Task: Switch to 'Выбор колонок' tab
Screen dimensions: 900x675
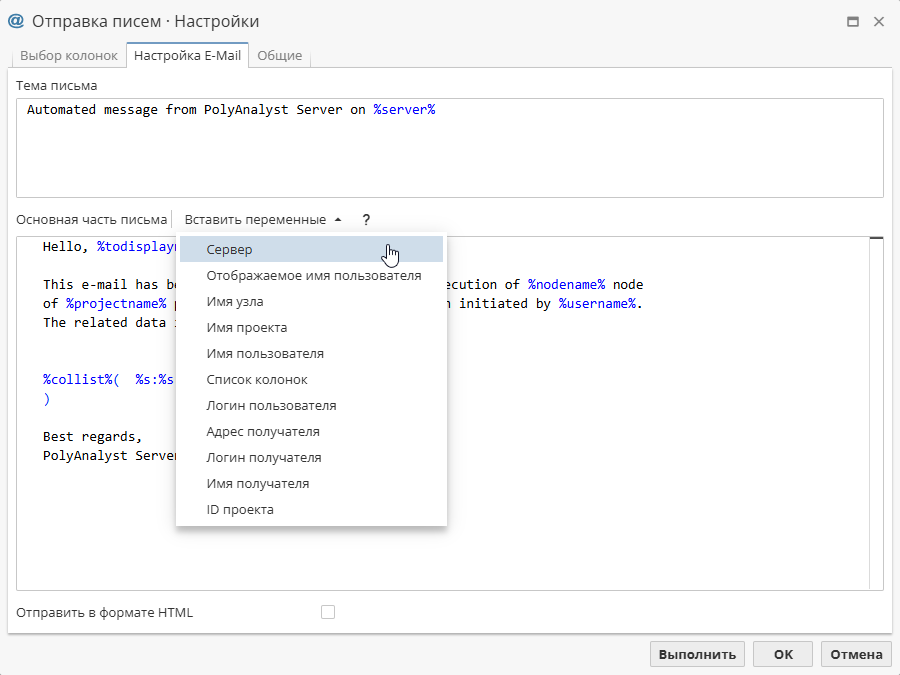Action: pos(69,56)
